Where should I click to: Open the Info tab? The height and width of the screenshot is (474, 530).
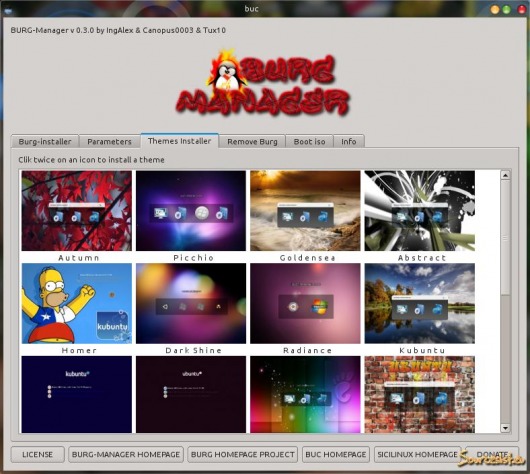point(349,141)
